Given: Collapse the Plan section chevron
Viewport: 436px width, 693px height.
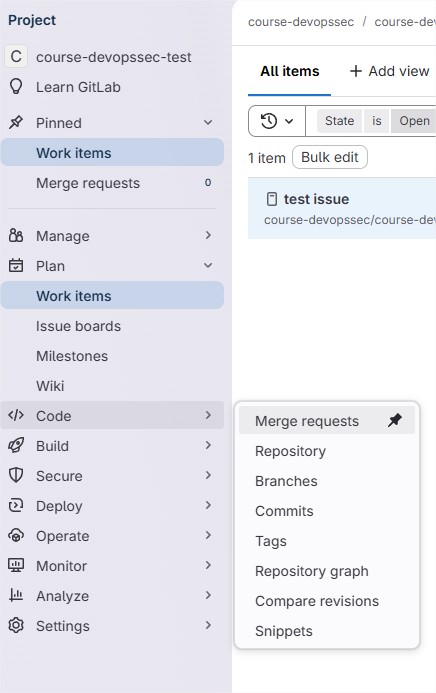Looking at the screenshot, I should point(208,266).
